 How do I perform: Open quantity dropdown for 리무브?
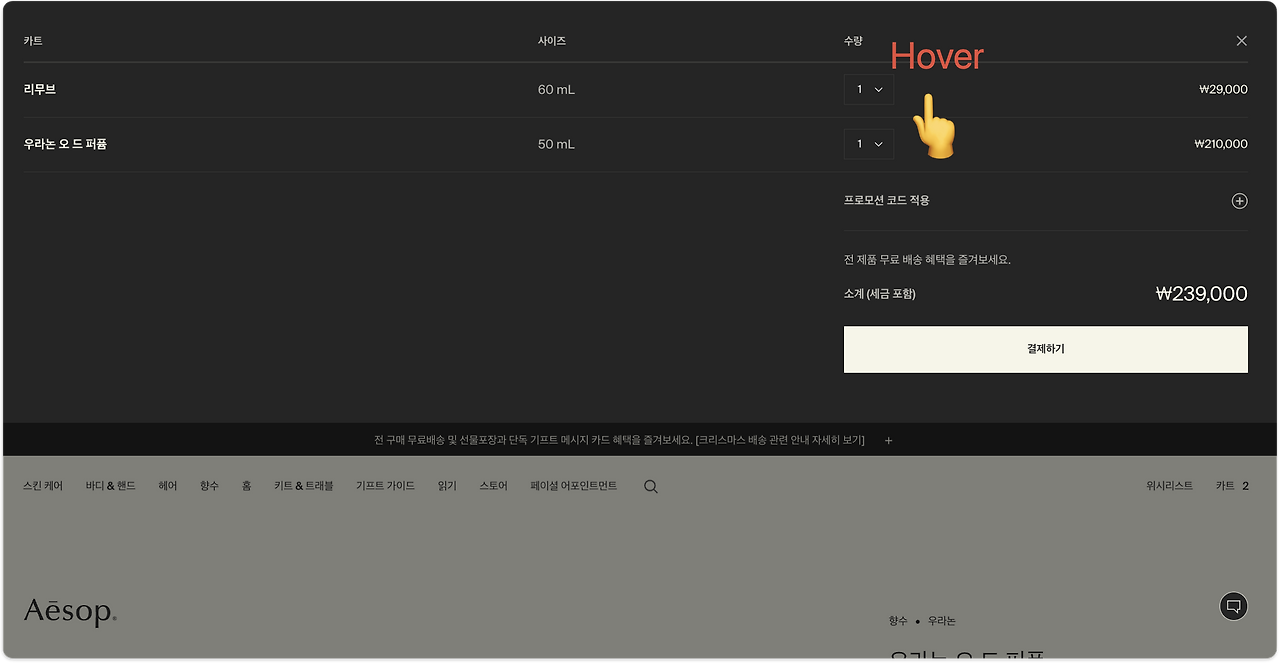869,89
